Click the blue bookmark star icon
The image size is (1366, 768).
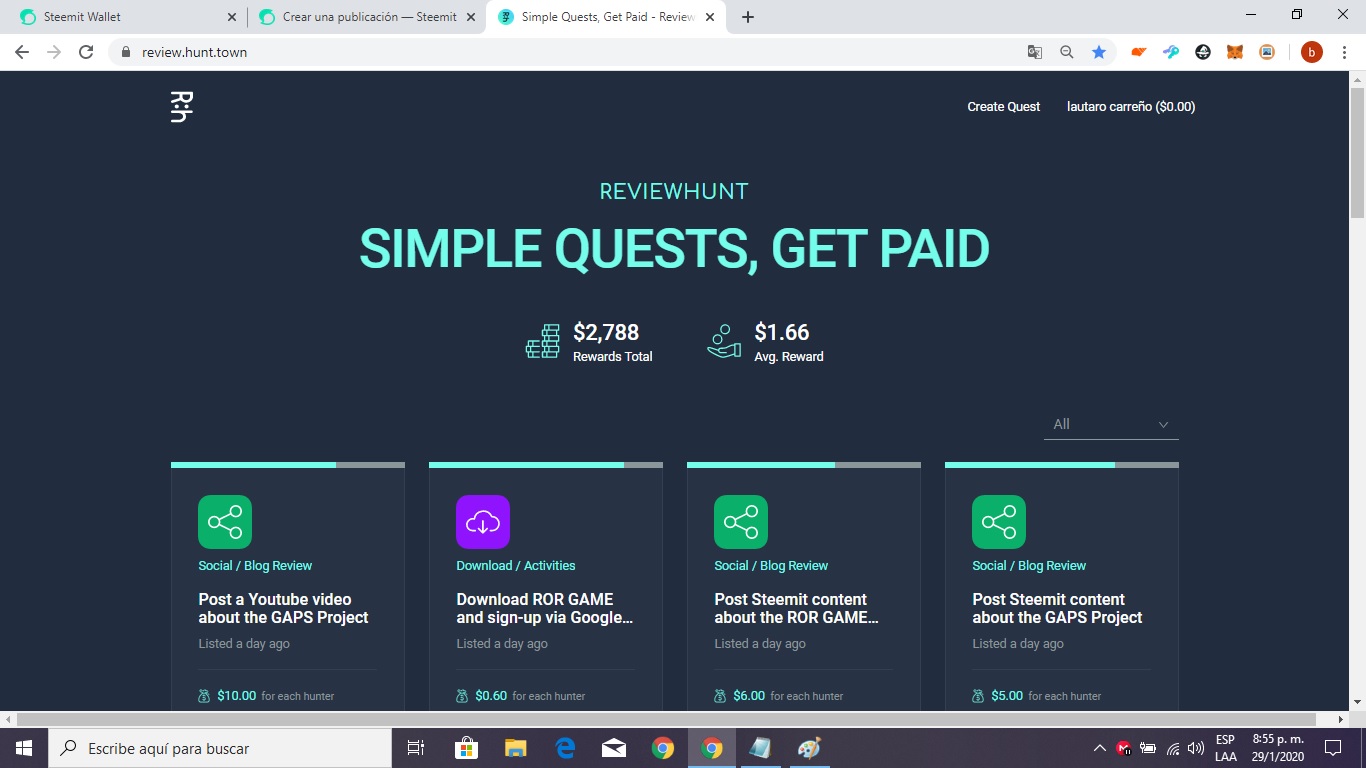pos(1099,52)
